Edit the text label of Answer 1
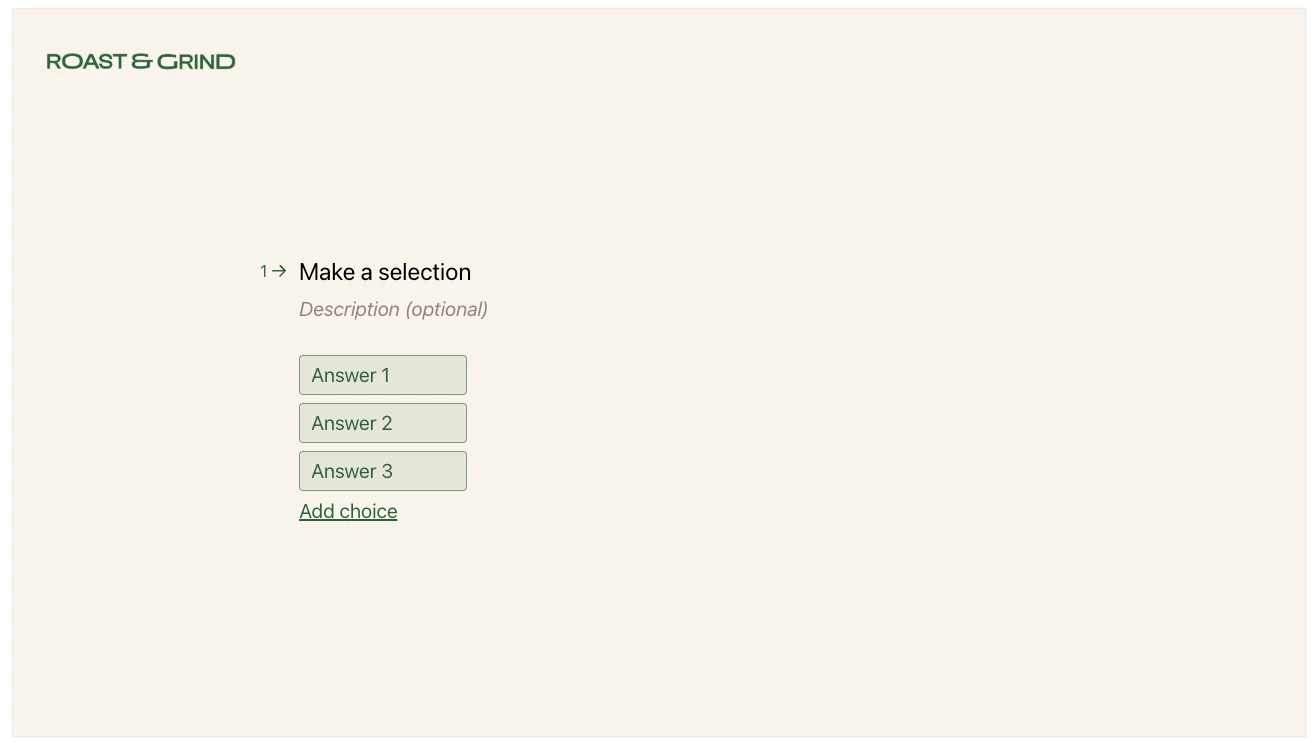 pos(350,375)
